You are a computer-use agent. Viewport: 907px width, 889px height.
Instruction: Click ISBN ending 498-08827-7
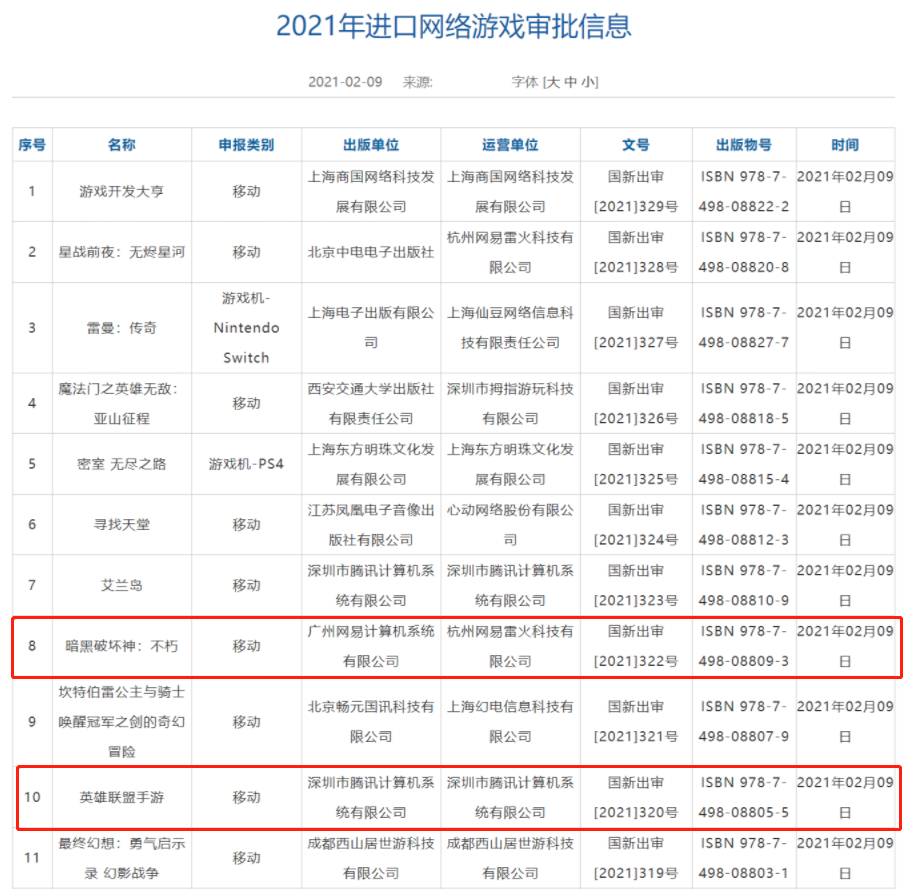pyautogui.click(x=744, y=343)
